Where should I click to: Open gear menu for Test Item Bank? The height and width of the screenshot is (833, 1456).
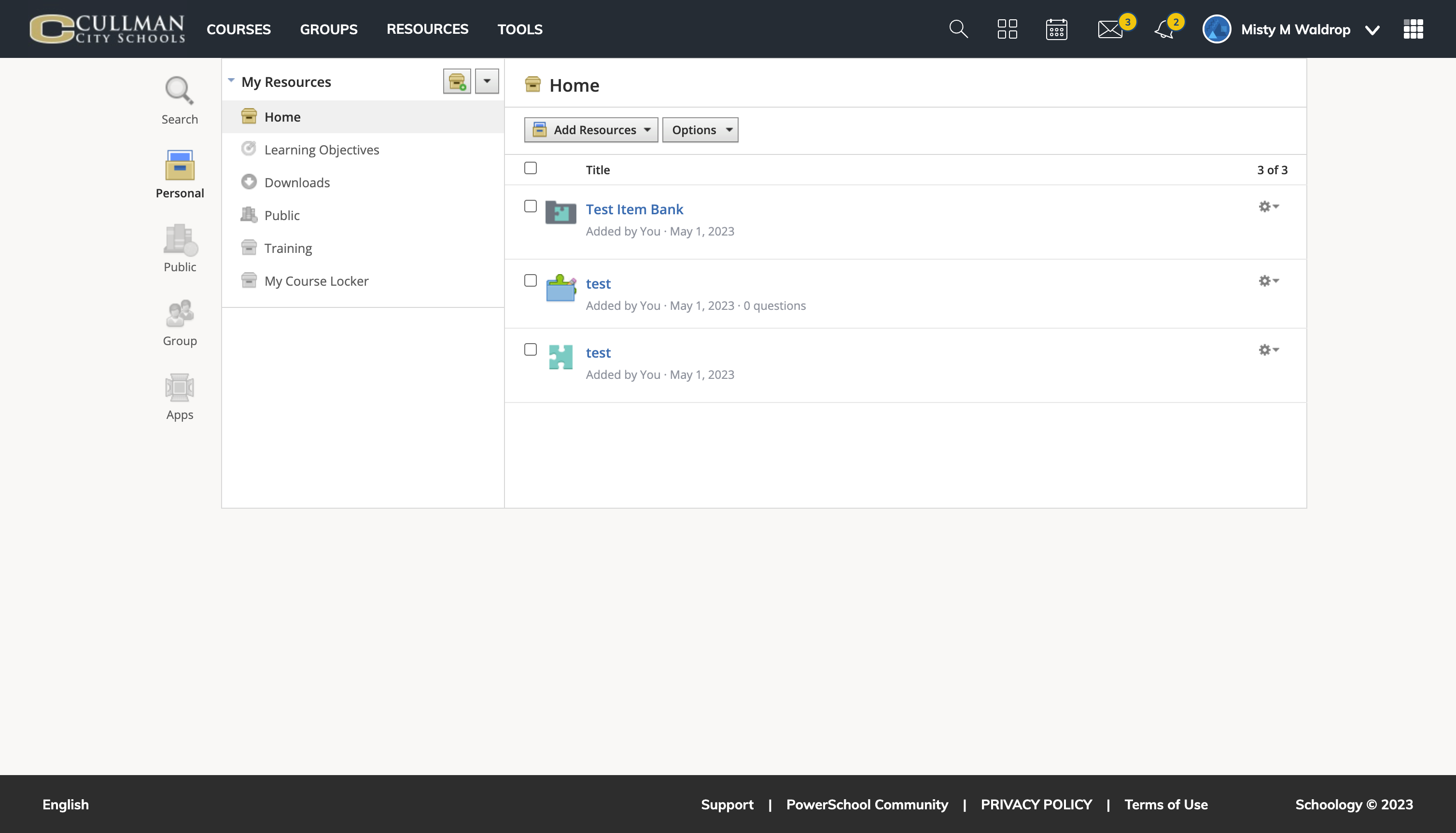click(x=1268, y=207)
